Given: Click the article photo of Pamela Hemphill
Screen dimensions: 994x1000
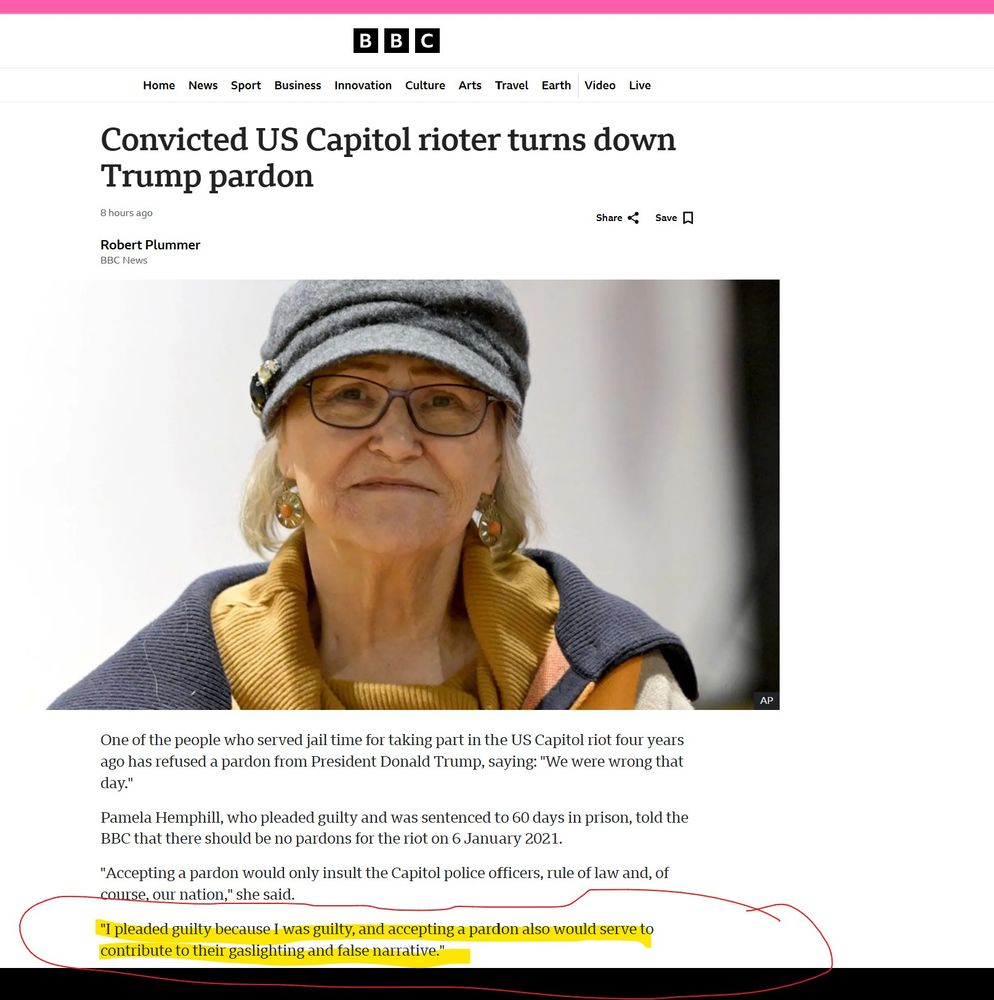Looking at the screenshot, I should tap(413, 494).
